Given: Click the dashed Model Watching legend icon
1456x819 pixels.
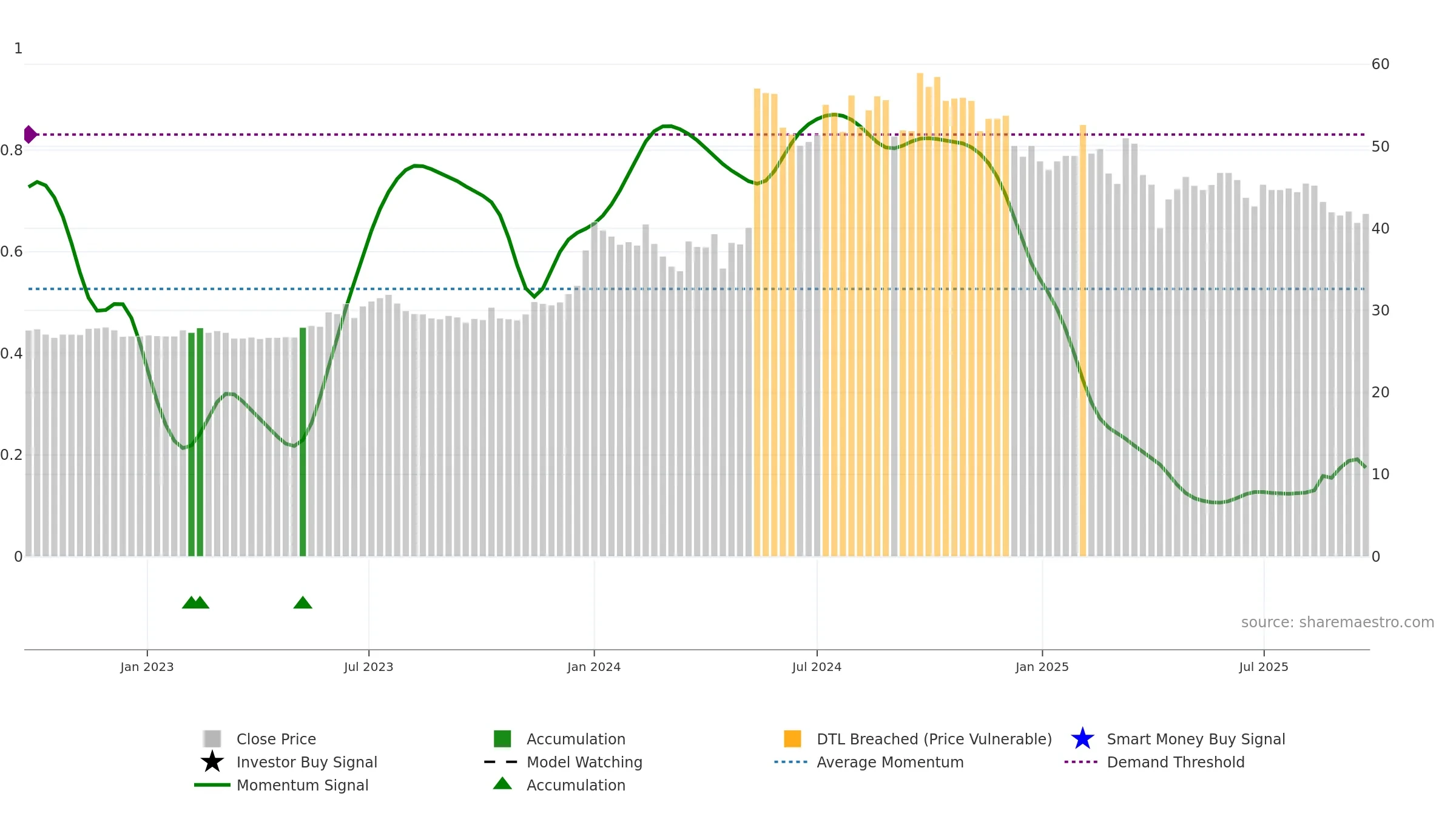Looking at the screenshot, I should click(501, 762).
